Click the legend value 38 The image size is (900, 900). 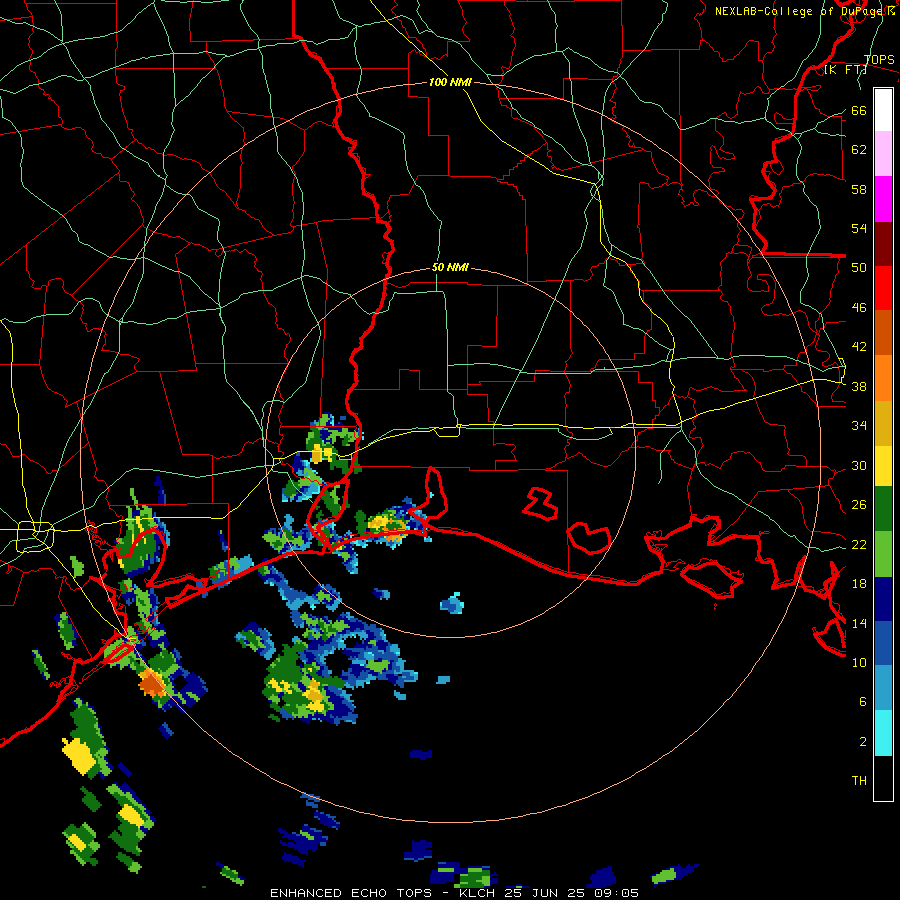(x=859, y=387)
